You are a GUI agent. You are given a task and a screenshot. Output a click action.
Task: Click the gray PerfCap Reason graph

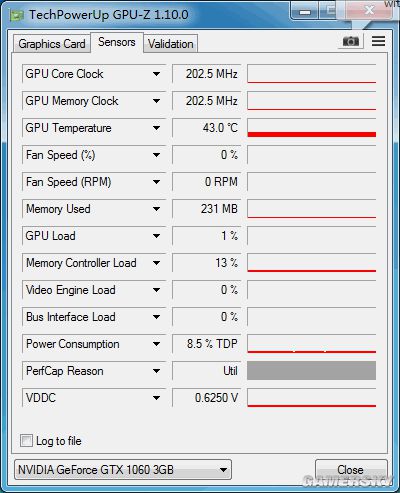[311, 370]
